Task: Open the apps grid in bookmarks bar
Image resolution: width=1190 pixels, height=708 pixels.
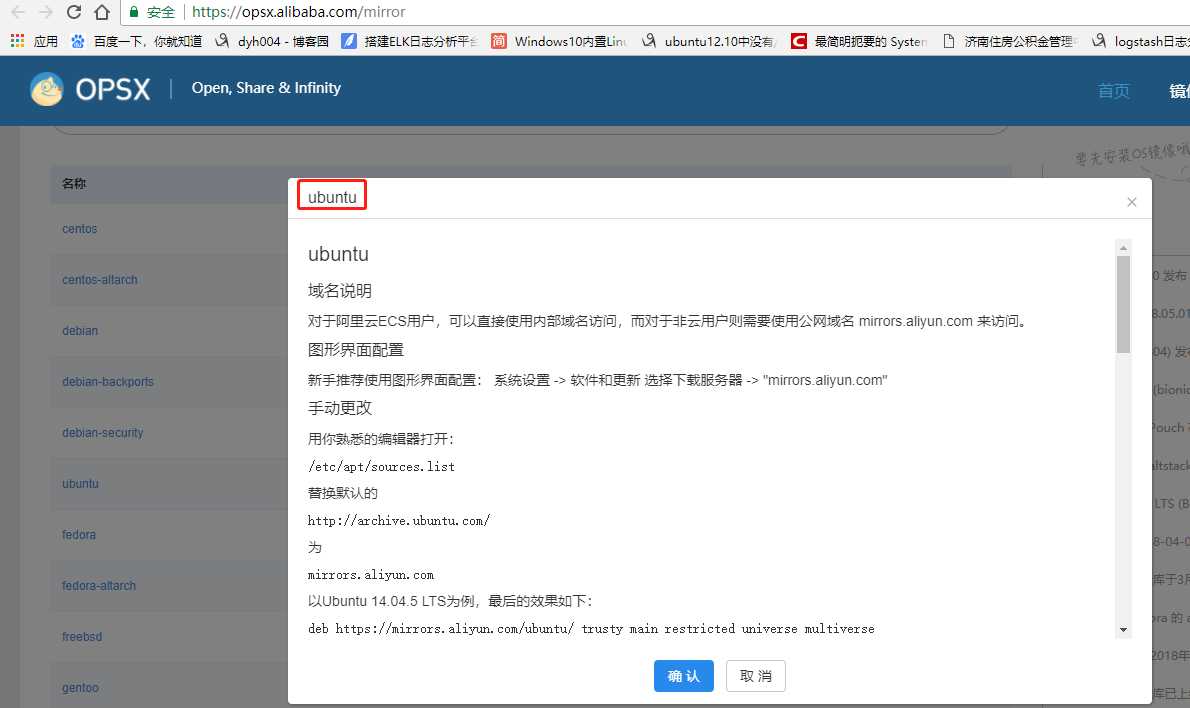Action: pos(33,41)
